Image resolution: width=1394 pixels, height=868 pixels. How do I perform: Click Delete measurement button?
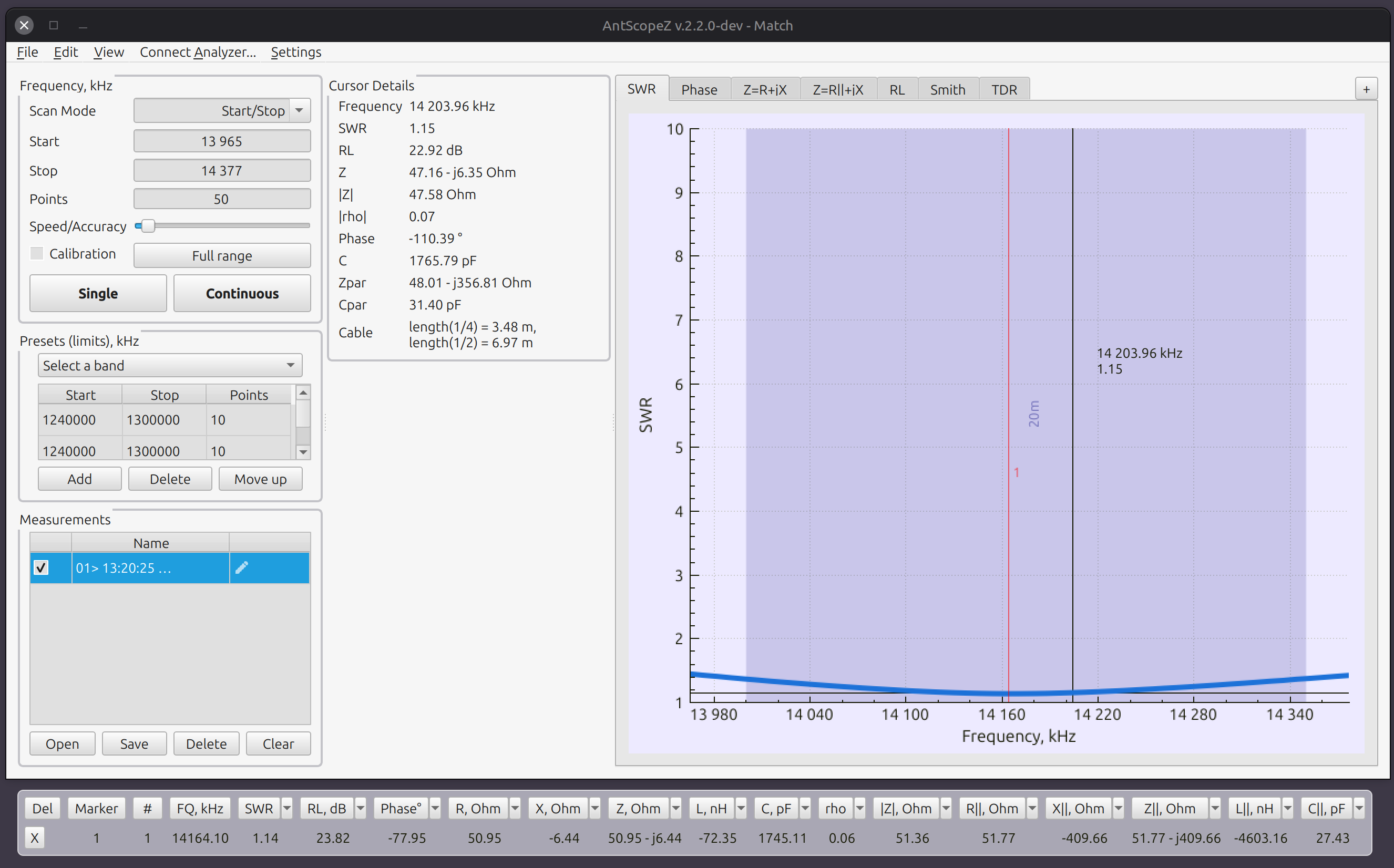pyautogui.click(x=207, y=743)
